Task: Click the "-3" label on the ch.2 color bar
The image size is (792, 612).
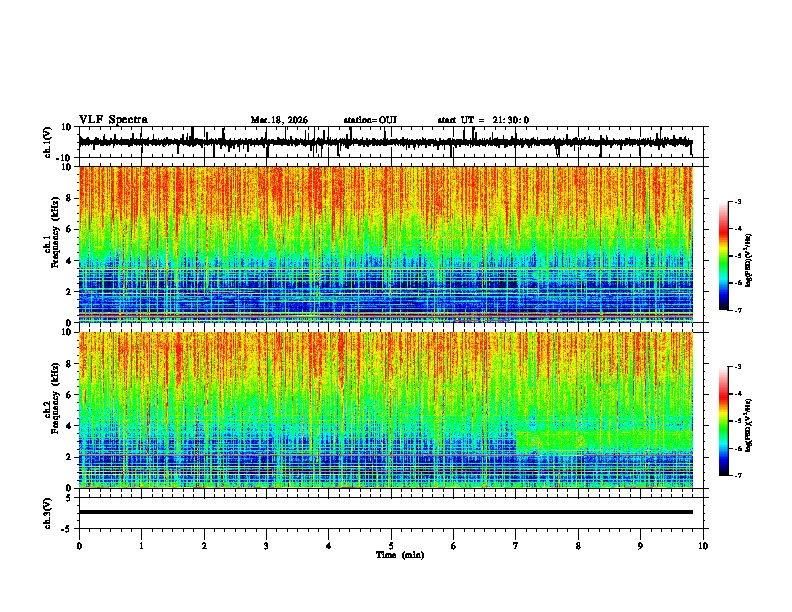Action: point(737,367)
